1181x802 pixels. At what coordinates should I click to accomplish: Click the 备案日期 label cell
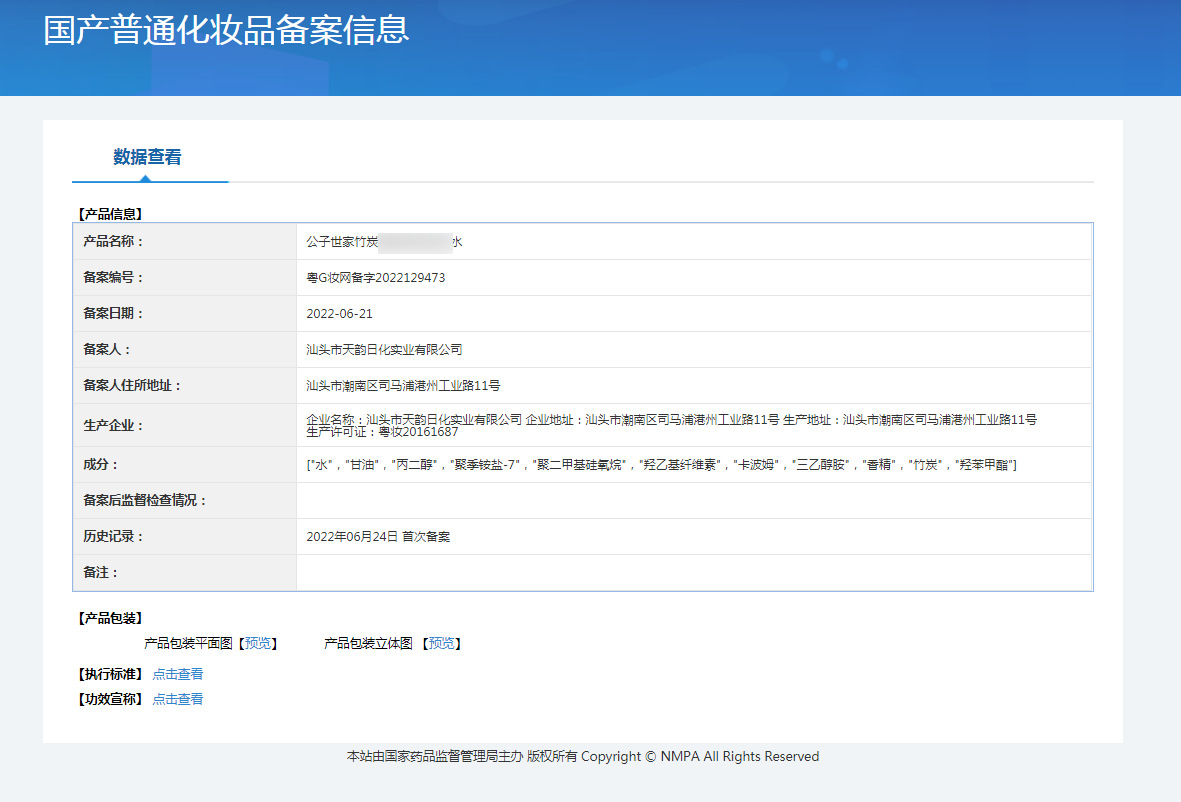pyautogui.click(x=185, y=313)
